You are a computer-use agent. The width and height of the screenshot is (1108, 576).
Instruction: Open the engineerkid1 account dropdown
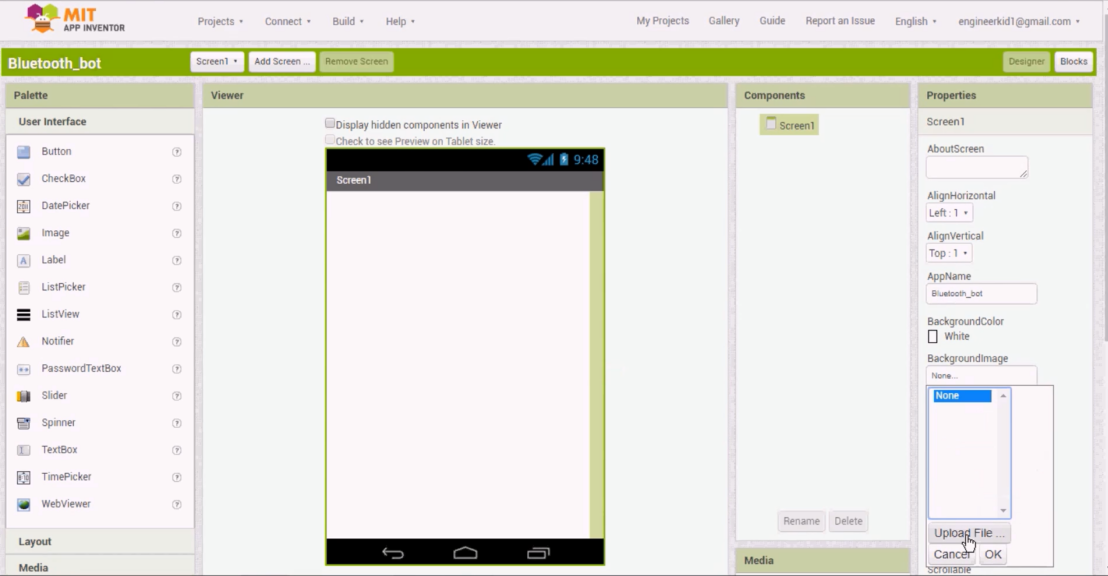pos(1019,21)
